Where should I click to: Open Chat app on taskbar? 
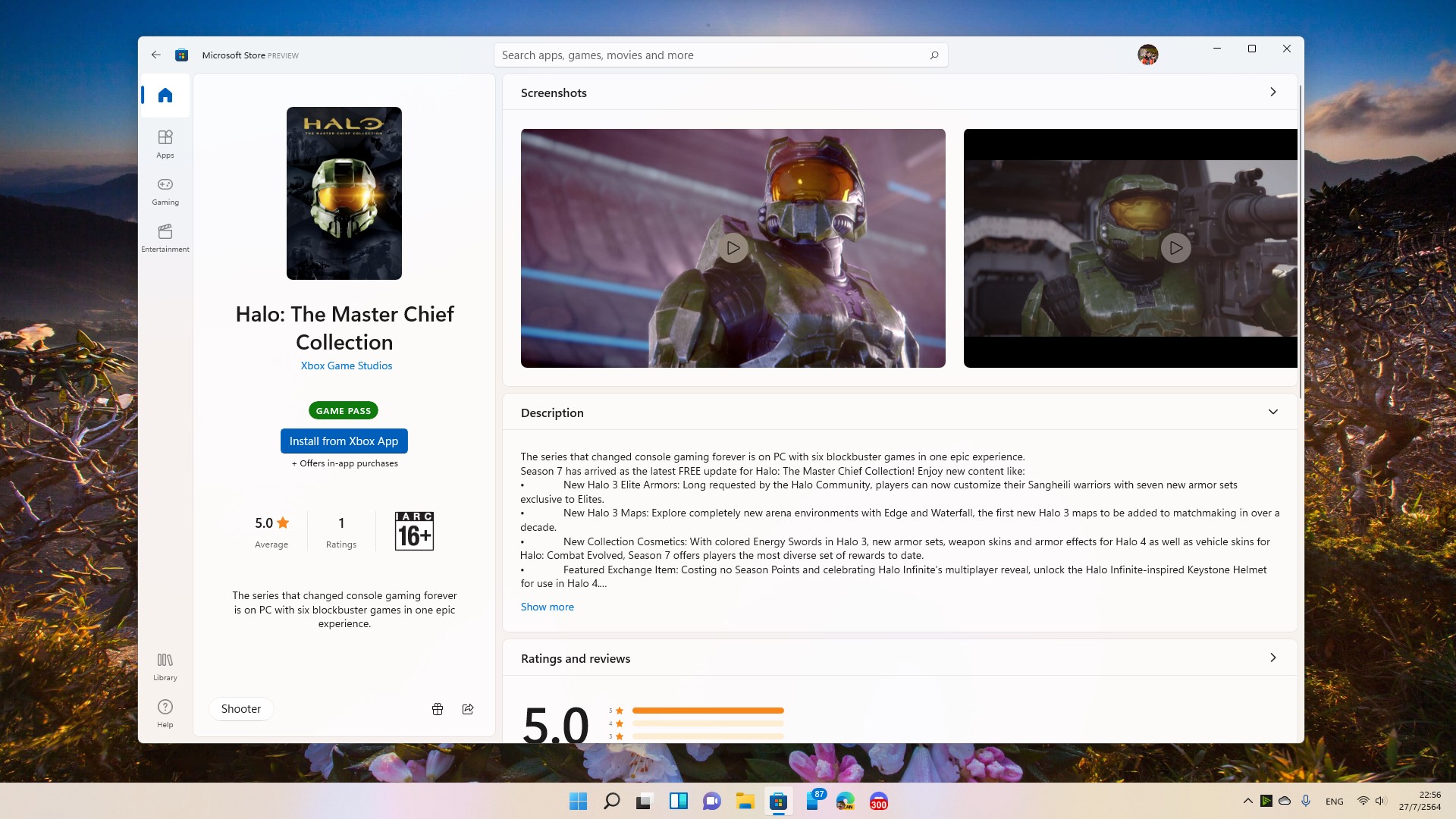click(x=711, y=802)
